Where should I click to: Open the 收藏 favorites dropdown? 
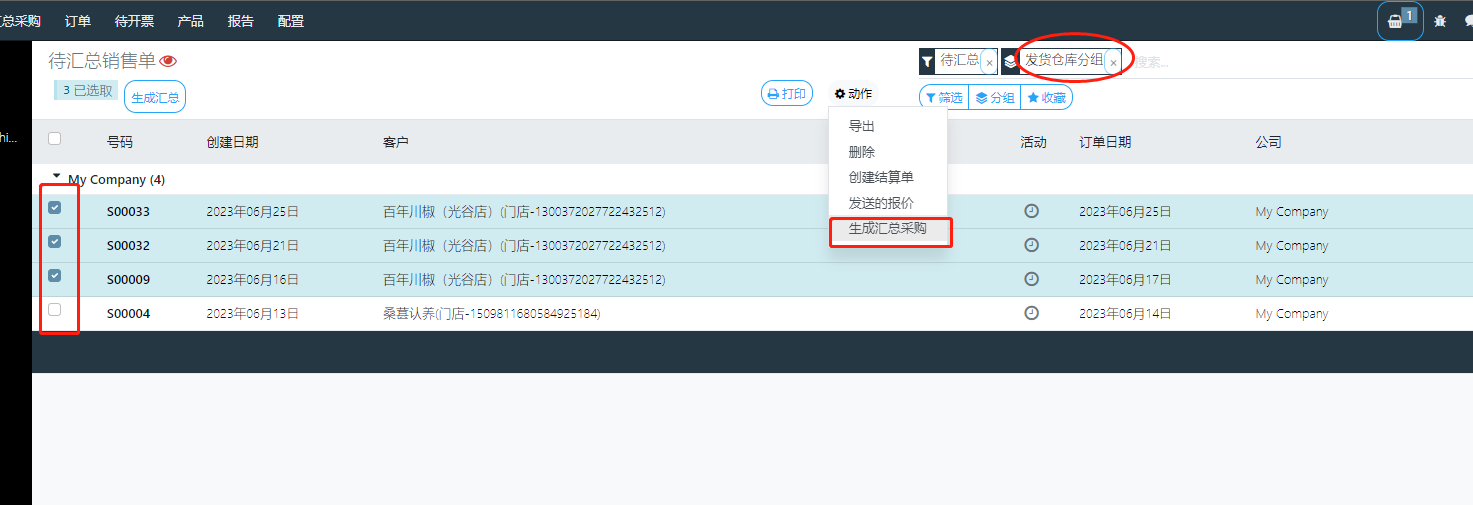1046,97
